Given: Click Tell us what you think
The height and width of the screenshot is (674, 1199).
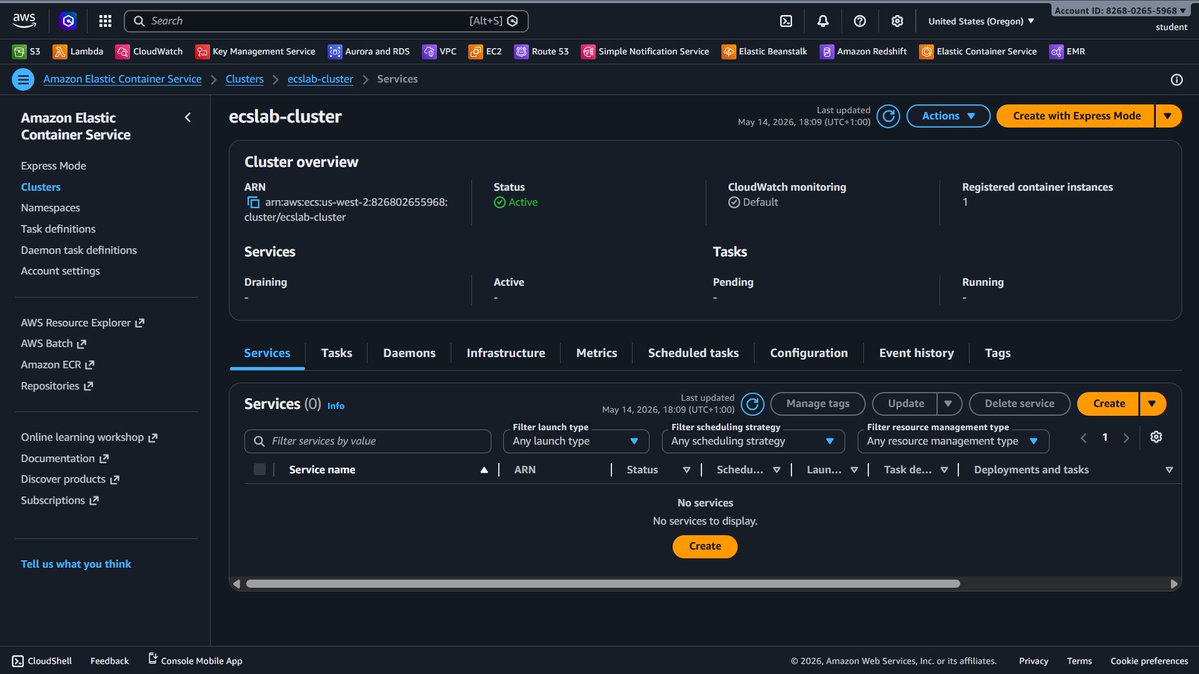Looking at the screenshot, I should [76, 565].
